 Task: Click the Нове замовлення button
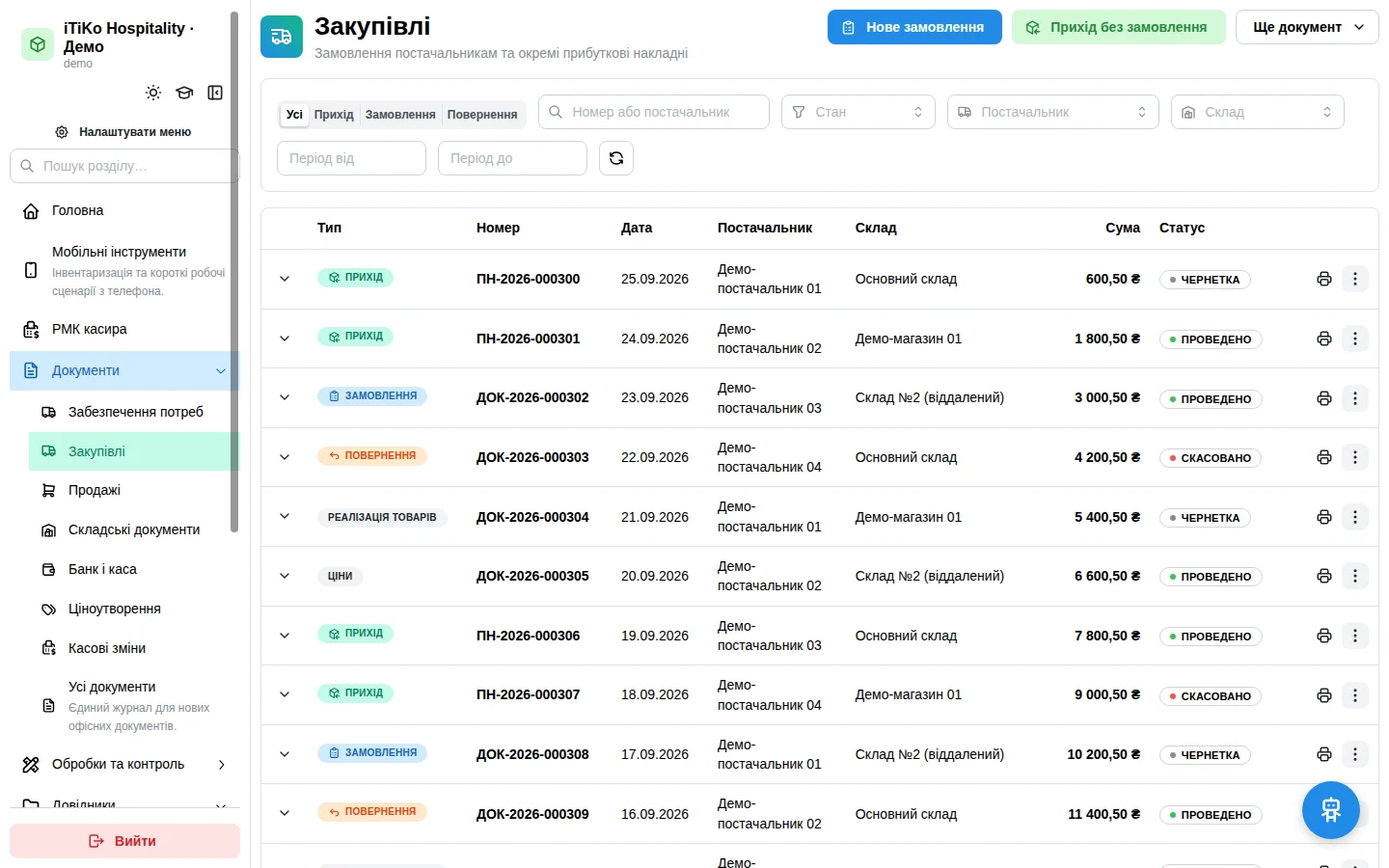[x=914, y=27]
